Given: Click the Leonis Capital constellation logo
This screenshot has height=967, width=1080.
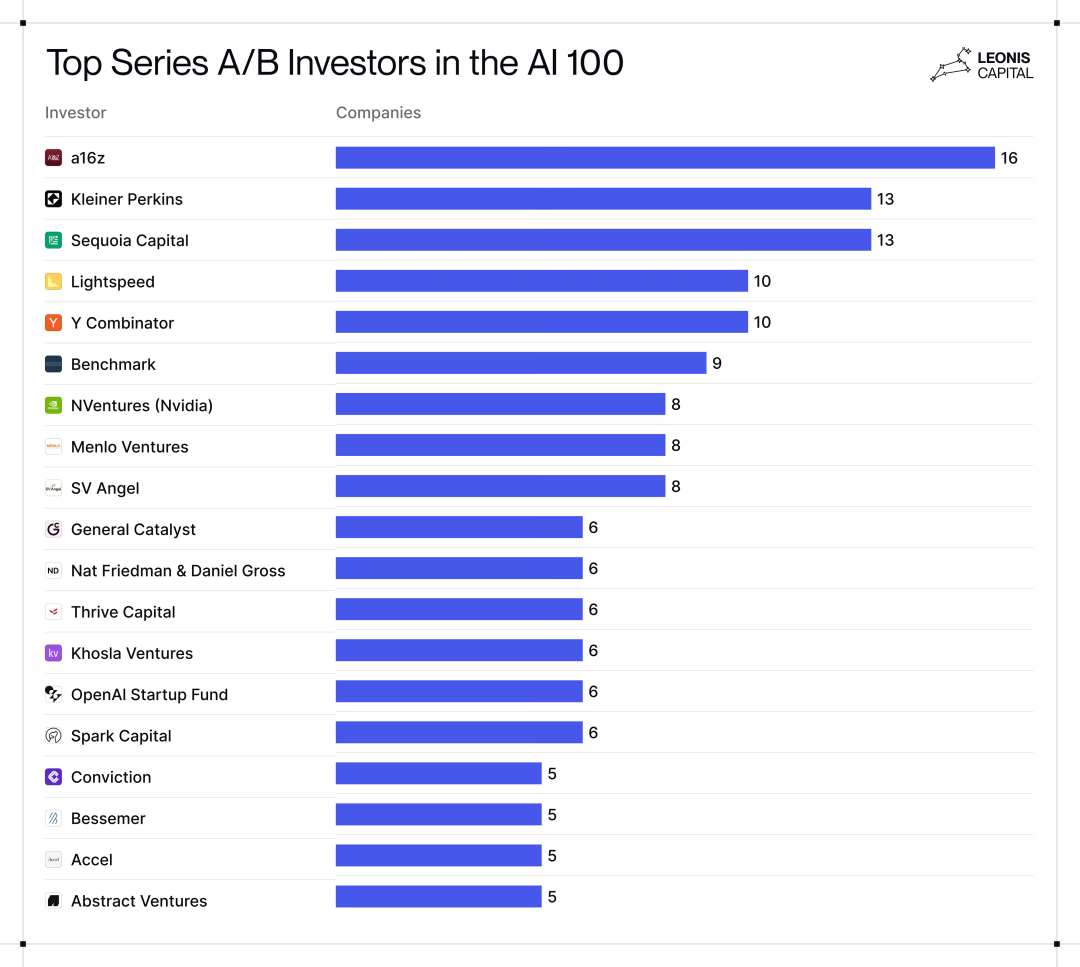Looking at the screenshot, I should click(x=950, y=65).
